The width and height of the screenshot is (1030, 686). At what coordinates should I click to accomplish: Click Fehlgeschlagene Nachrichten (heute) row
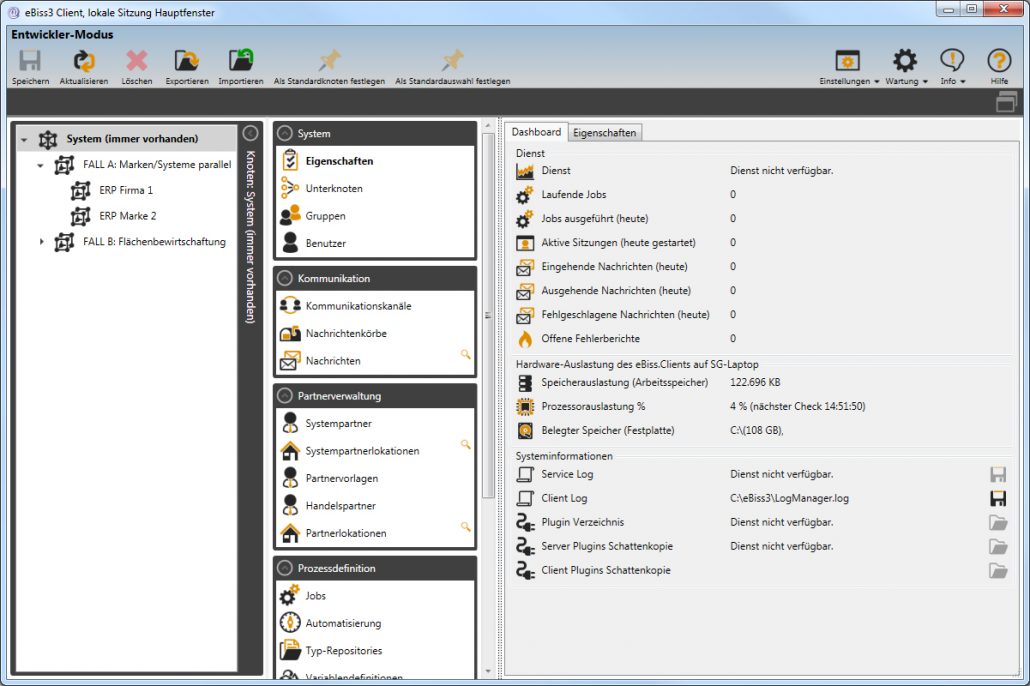point(762,315)
